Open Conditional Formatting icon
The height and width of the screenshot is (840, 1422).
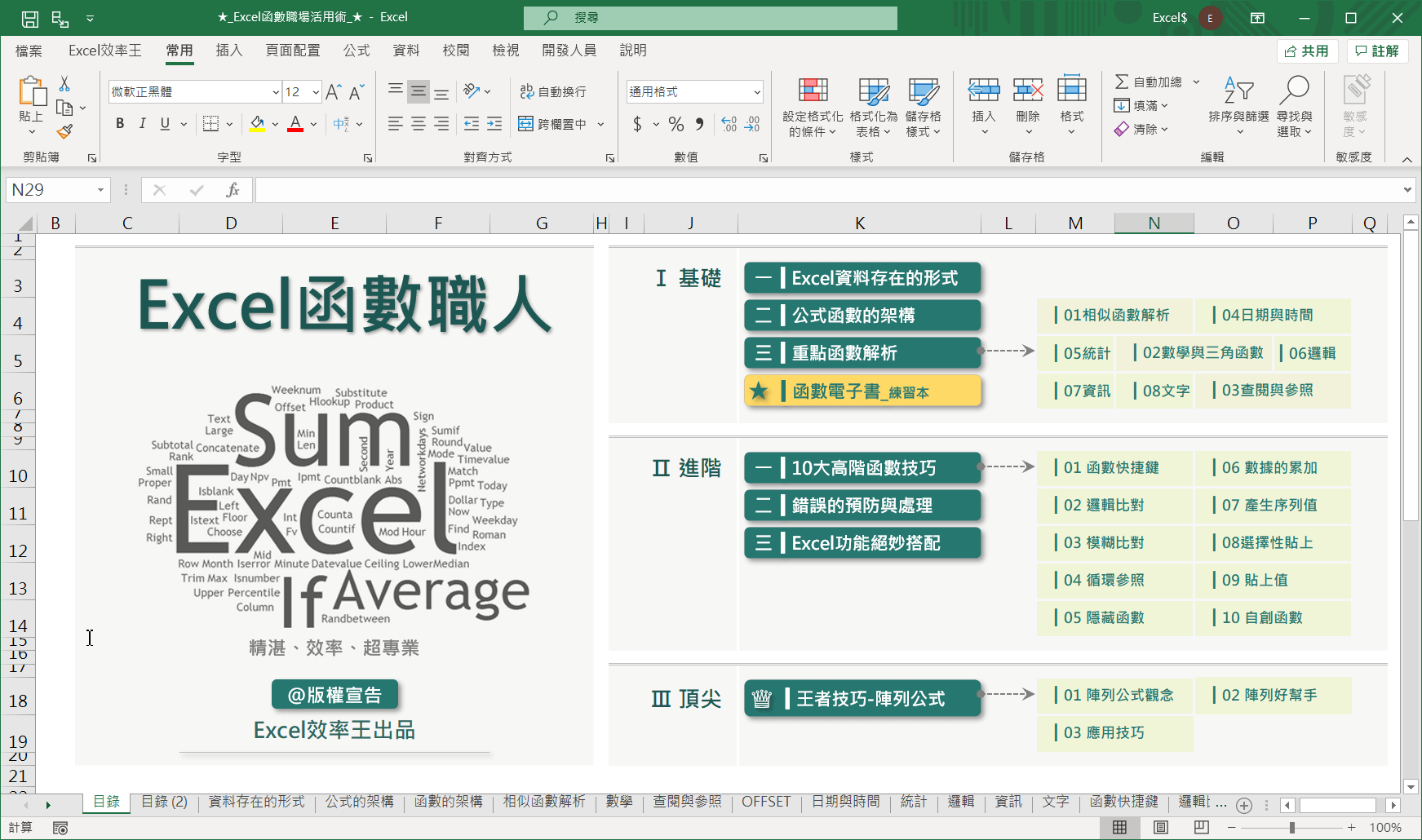[813, 91]
